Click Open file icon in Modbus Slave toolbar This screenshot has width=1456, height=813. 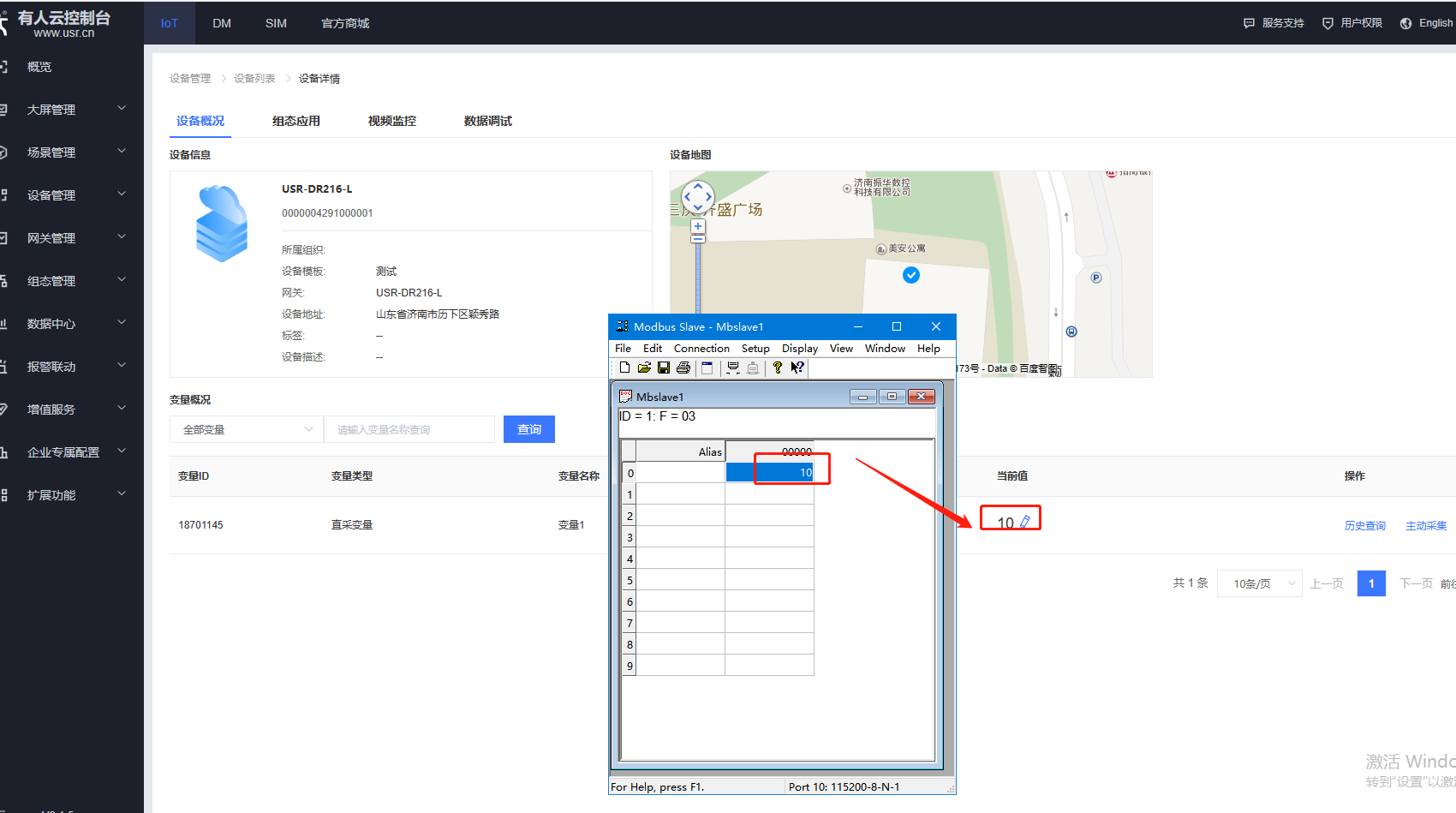pos(644,368)
